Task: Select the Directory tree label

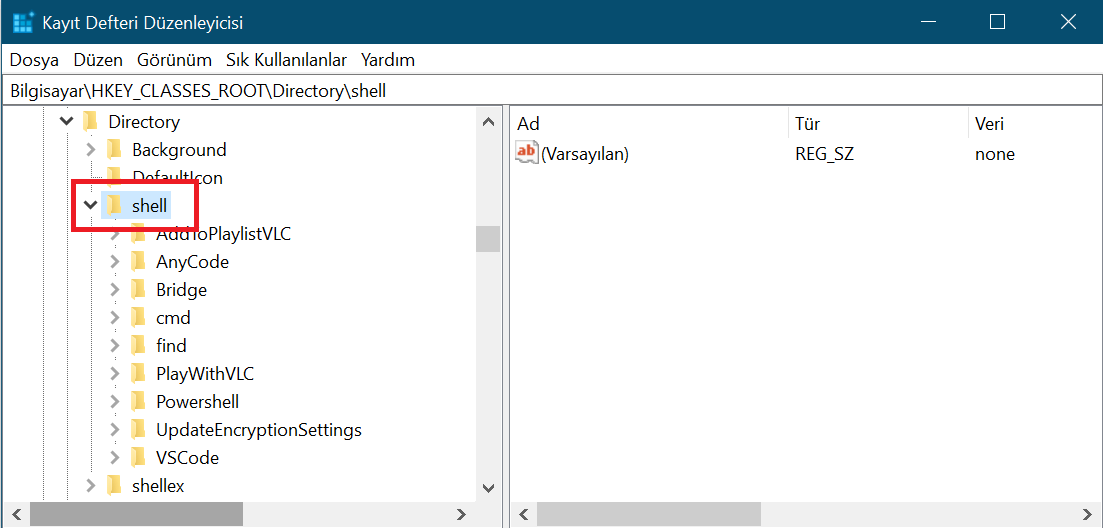Action: click(x=144, y=122)
